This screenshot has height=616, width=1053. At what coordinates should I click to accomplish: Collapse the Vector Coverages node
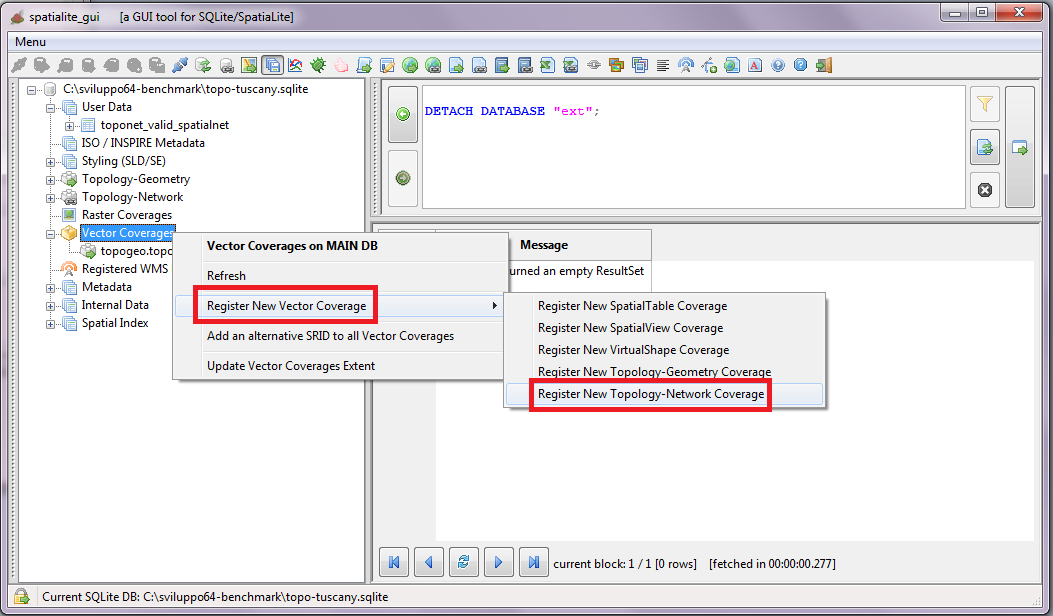50,234
